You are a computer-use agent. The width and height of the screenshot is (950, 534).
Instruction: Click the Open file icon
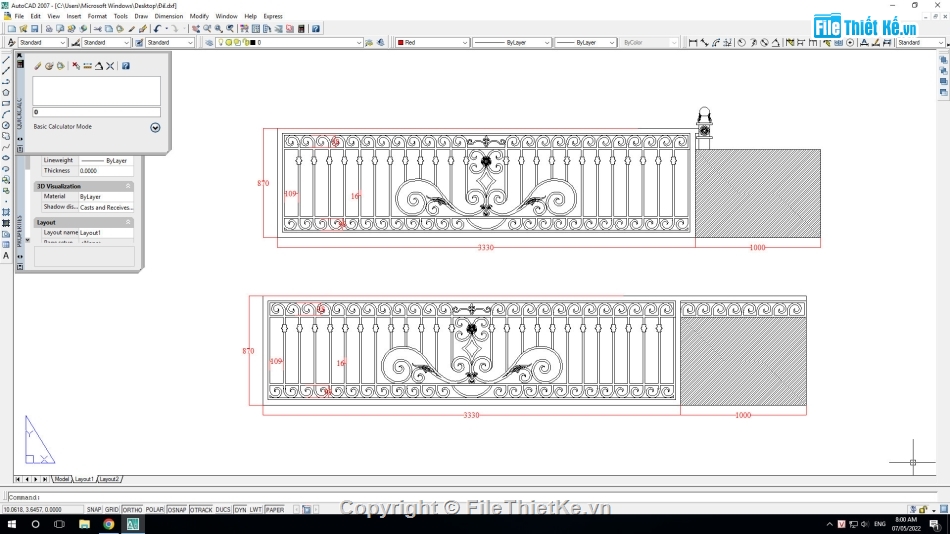click(23, 28)
